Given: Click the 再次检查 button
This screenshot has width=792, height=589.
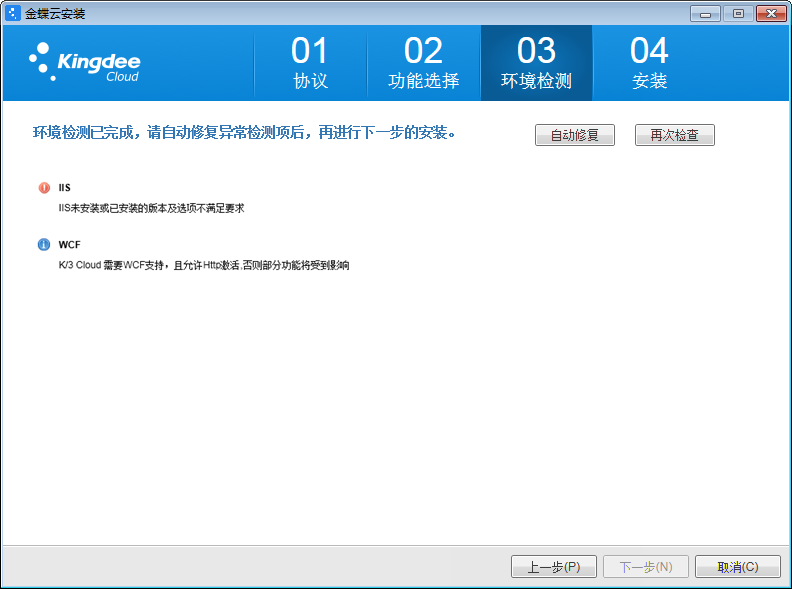Looking at the screenshot, I should pos(675,135).
